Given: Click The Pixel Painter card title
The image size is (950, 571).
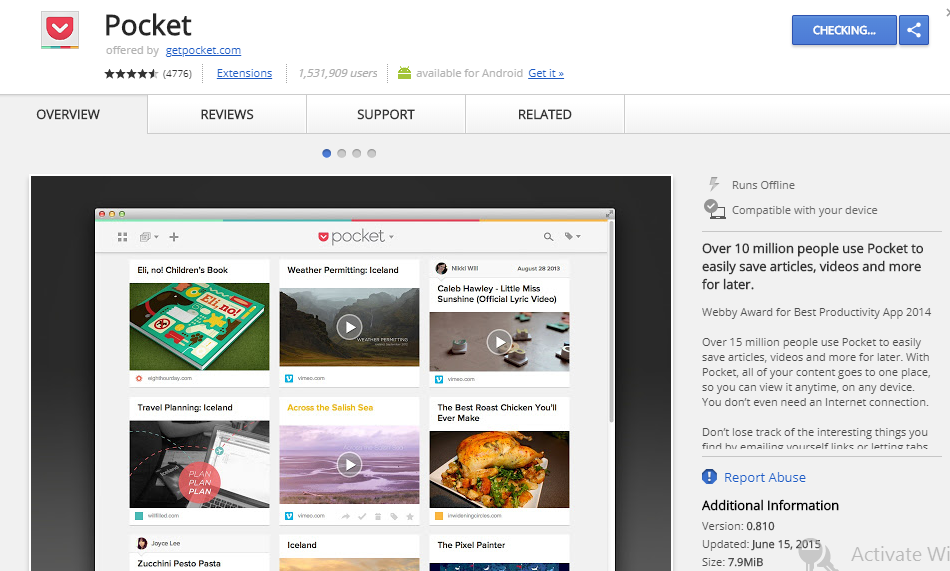Looking at the screenshot, I should (471, 545).
